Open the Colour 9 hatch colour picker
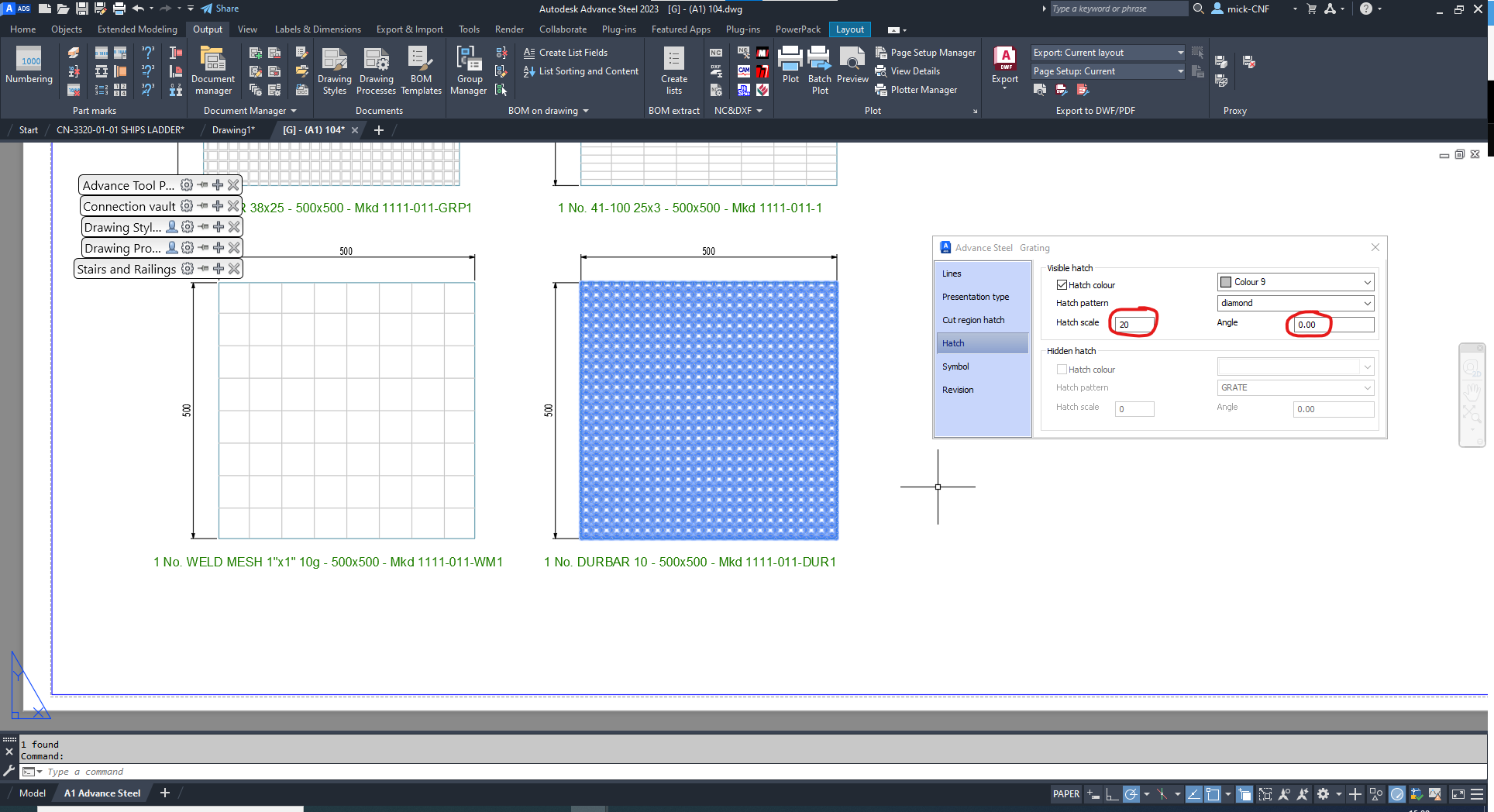 pos(1368,282)
